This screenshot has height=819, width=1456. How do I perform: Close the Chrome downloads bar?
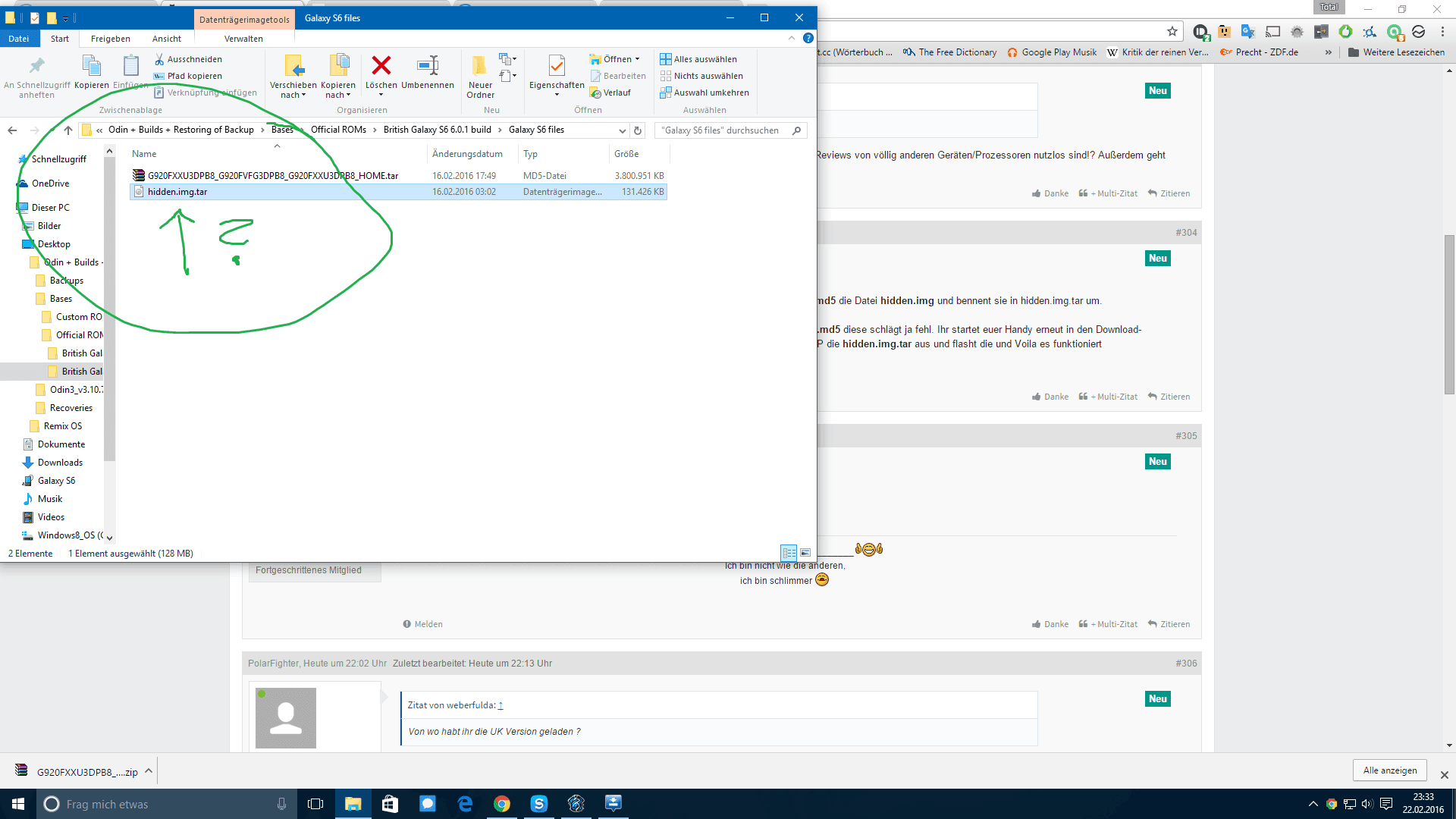pos(1444,775)
